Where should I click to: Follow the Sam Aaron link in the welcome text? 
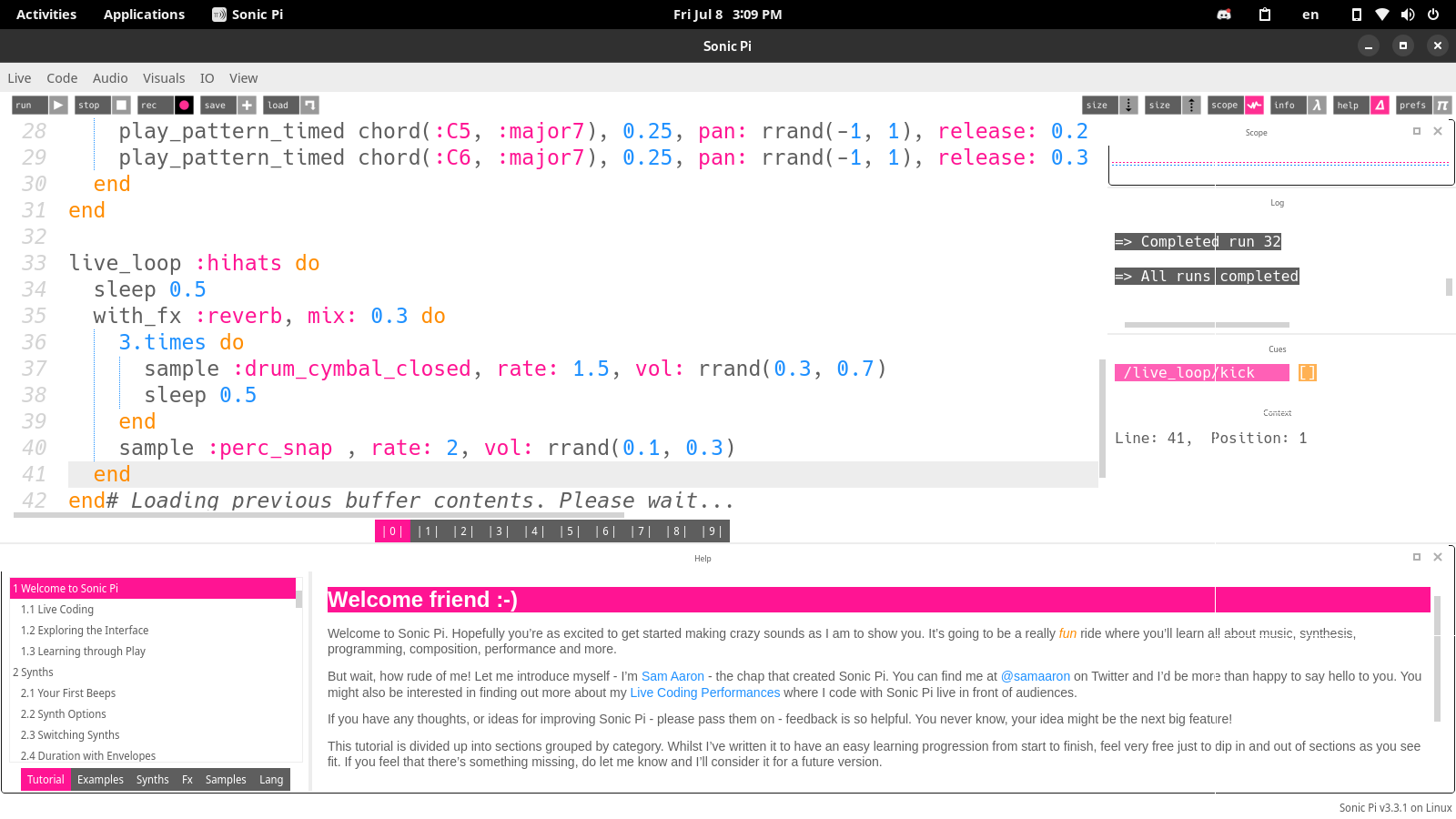click(672, 676)
